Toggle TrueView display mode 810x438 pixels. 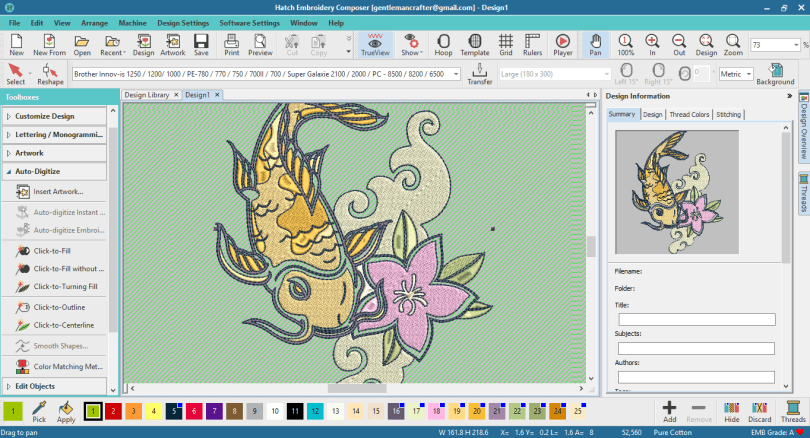click(376, 44)
